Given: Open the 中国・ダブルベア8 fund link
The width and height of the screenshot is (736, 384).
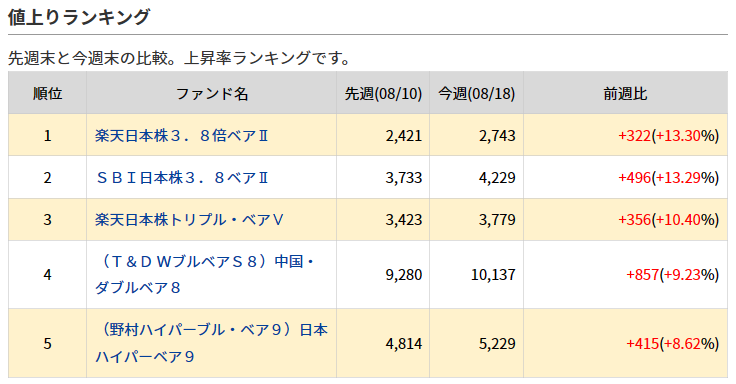Looking at the screenshot, I should [x=205, y=275].
